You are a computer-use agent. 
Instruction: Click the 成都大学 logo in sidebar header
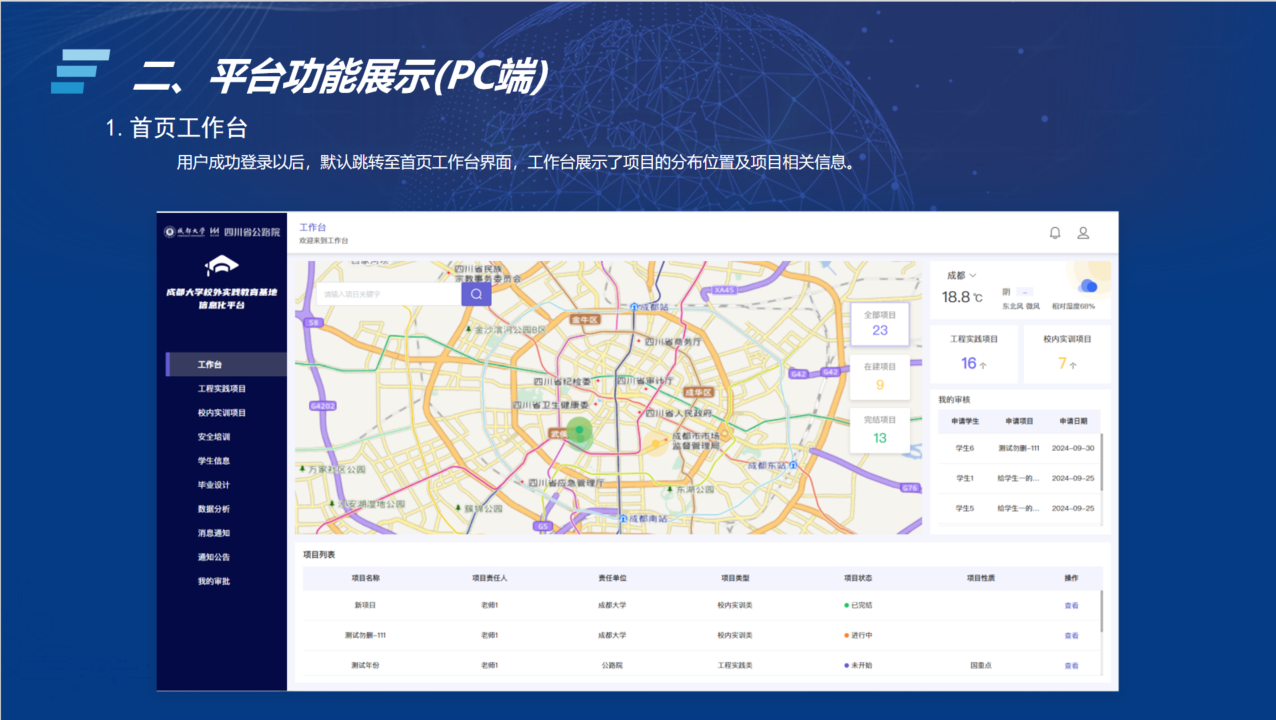pos(185,231)
